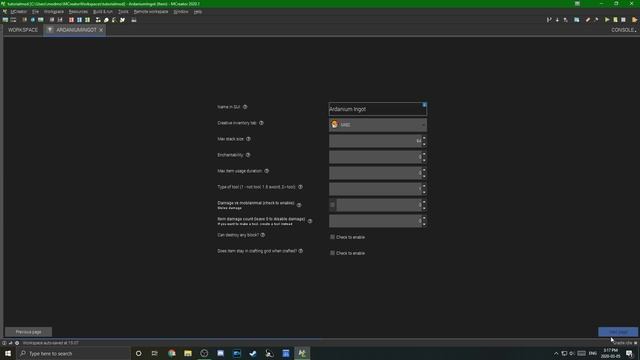Open the Help menu
640x360 pixels.
(198, 12)
